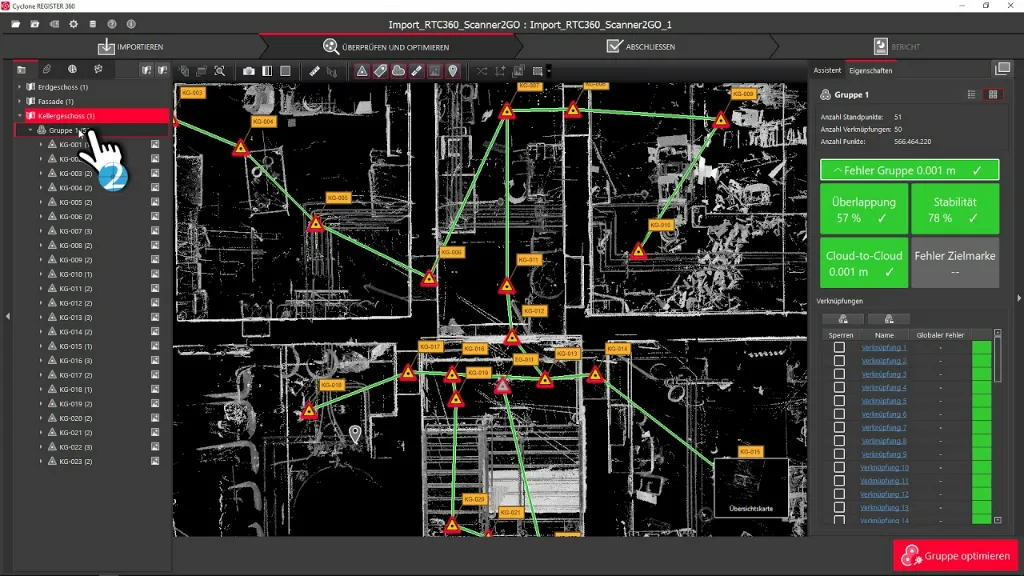Switch to grid view in Gruppe 1 panel
1024x576 pixels.
[x=993, y=94]
